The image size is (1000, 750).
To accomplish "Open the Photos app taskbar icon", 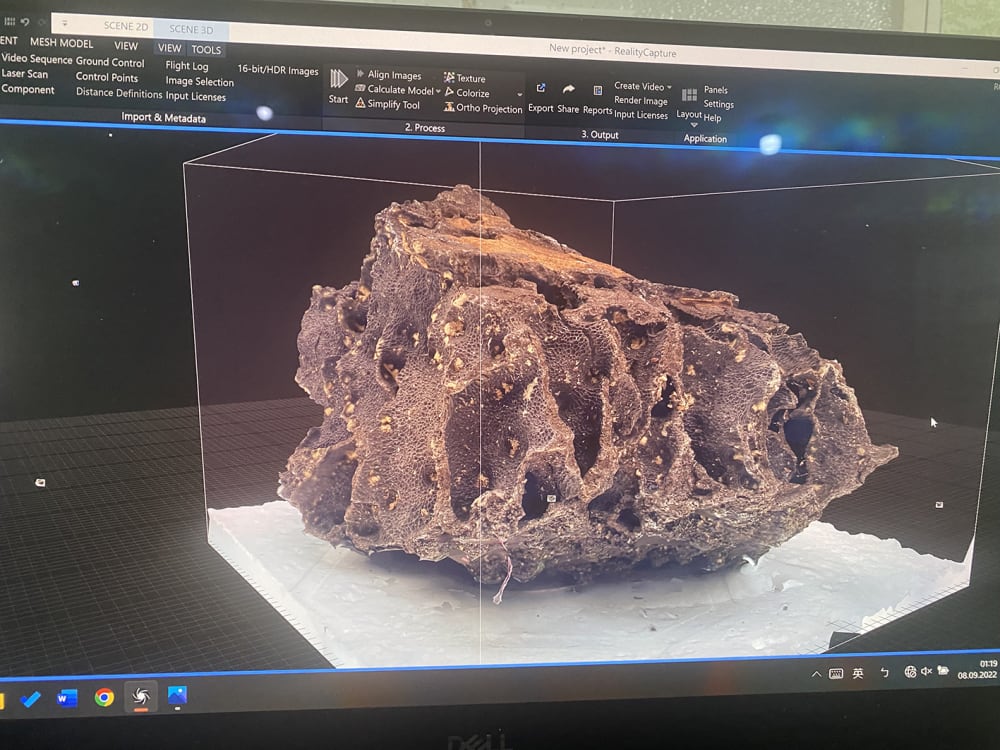I will 177,696.
